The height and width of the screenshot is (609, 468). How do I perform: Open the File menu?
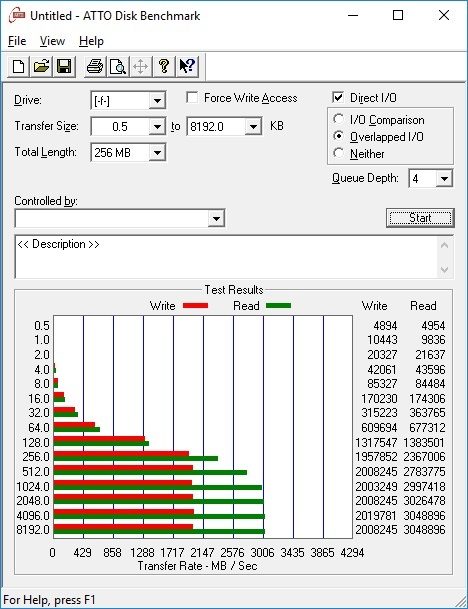pyautogui.click(x=17, y=41)
